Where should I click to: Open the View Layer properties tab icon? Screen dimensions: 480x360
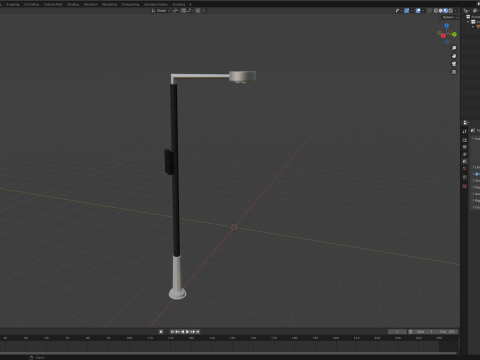[465, 154]
